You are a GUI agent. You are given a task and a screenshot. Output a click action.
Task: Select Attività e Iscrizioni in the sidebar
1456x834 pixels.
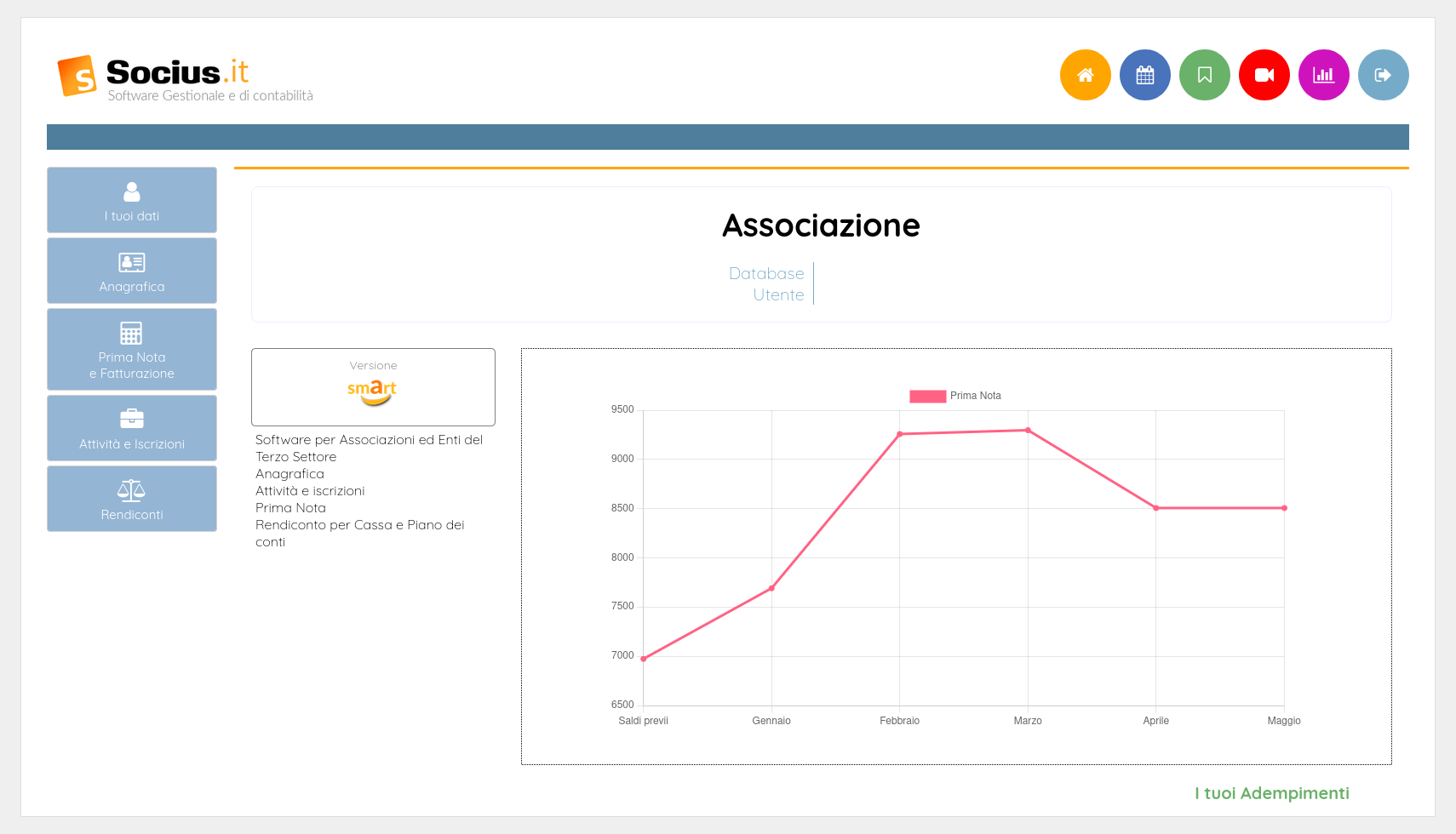[x=132, y=428]
